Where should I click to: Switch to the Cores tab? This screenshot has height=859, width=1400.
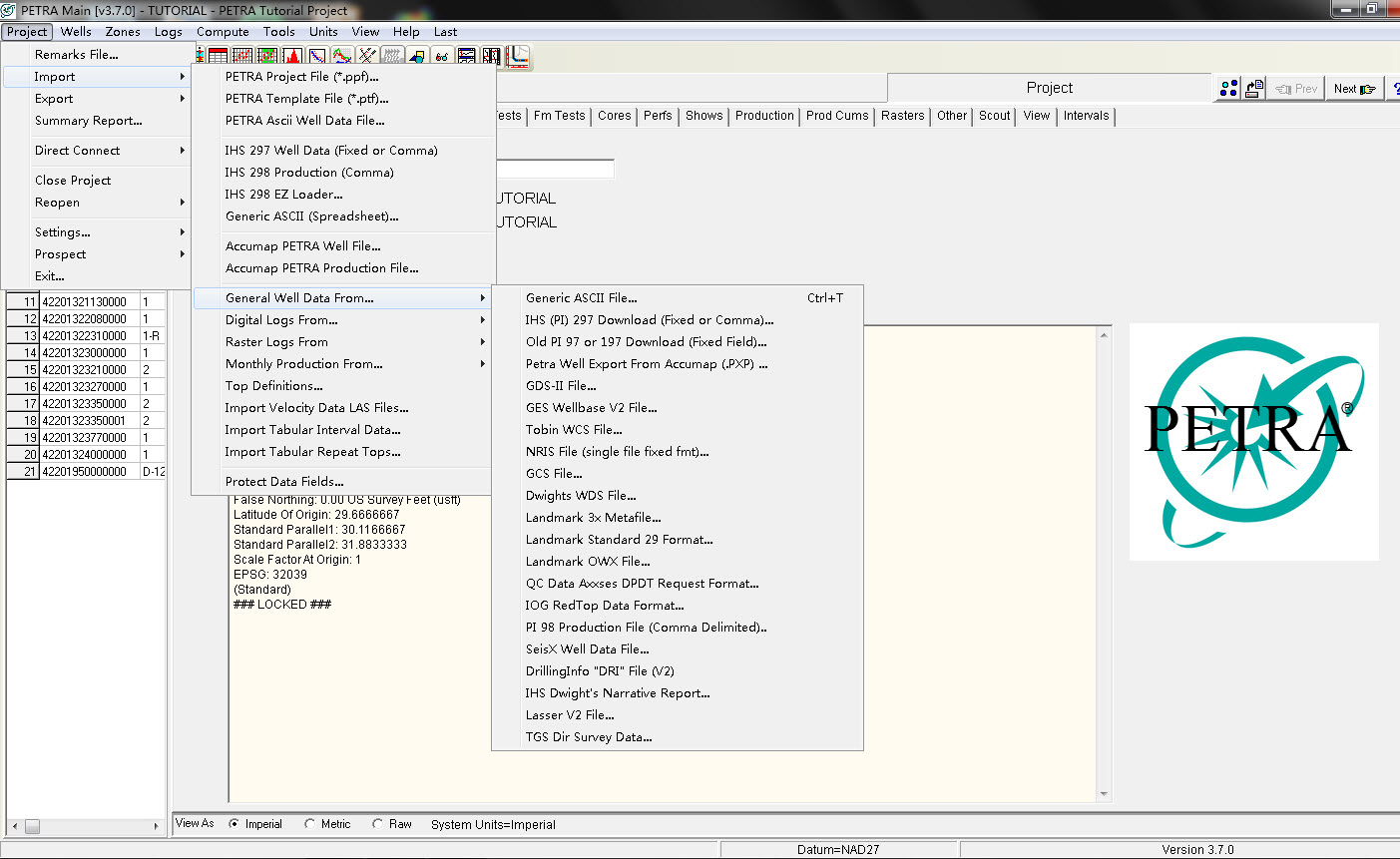pyautogui.click(x=615, y=116)
